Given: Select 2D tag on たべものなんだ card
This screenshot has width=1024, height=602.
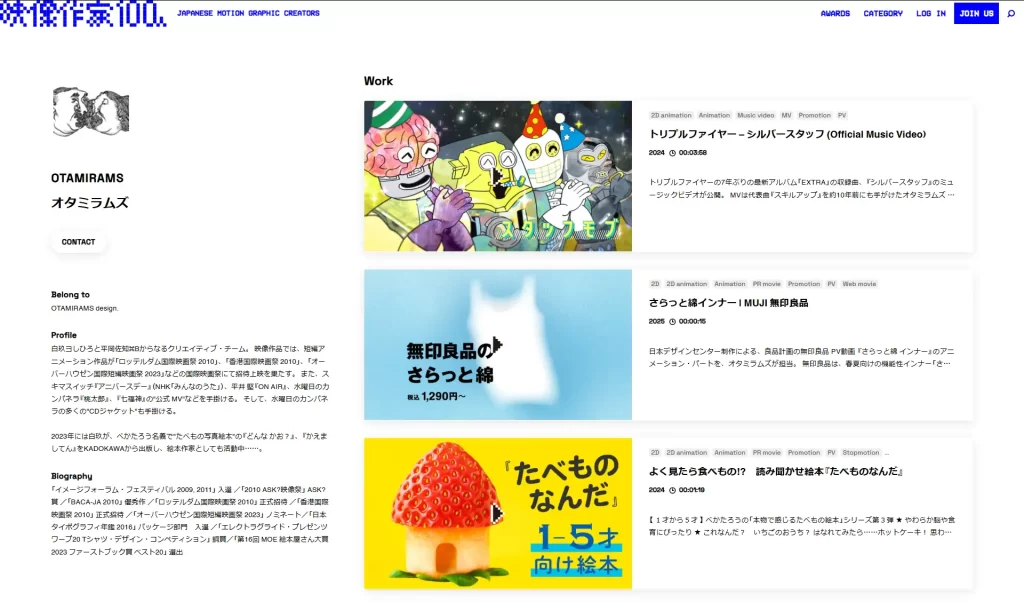Looking at the screenshot, I should pyautogui.click(x=655, y=452).
